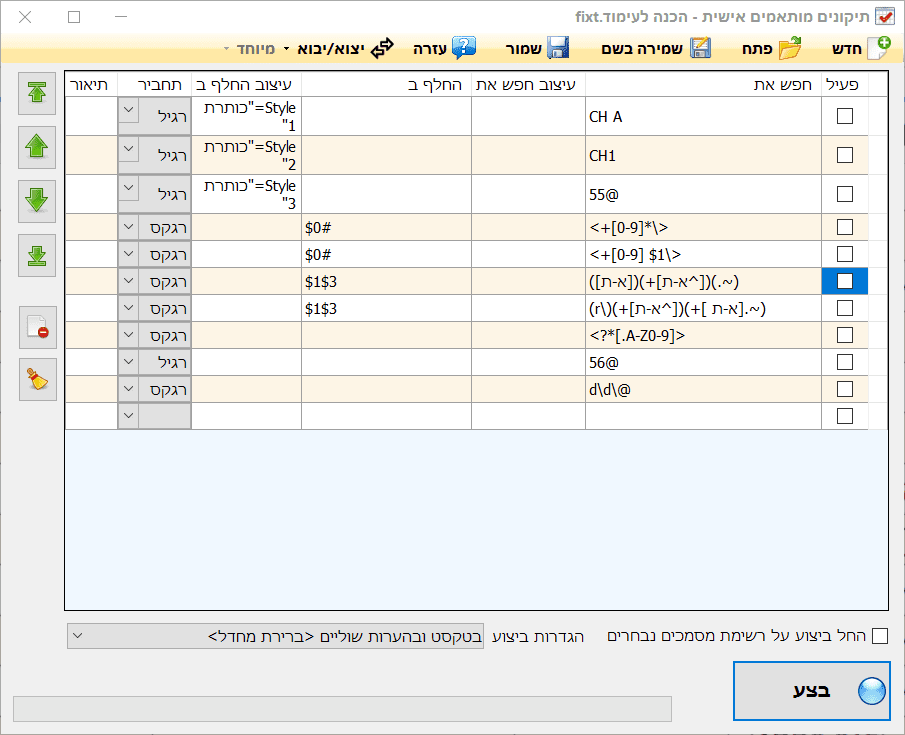Open the רגקס dropdown in the <+[0-9] $1\> row
This screenshot has width=905, height=735.
[x=129, y=254]
